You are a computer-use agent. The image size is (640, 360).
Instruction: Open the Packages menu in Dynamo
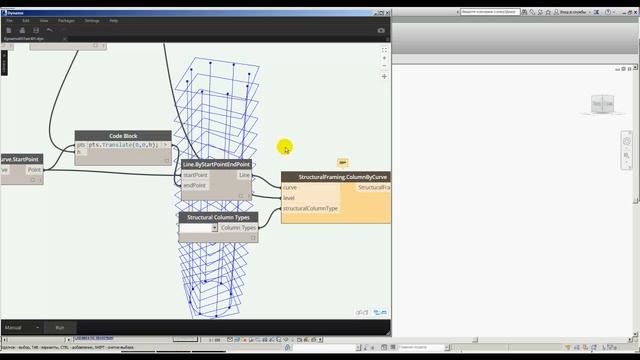point(66,20)
